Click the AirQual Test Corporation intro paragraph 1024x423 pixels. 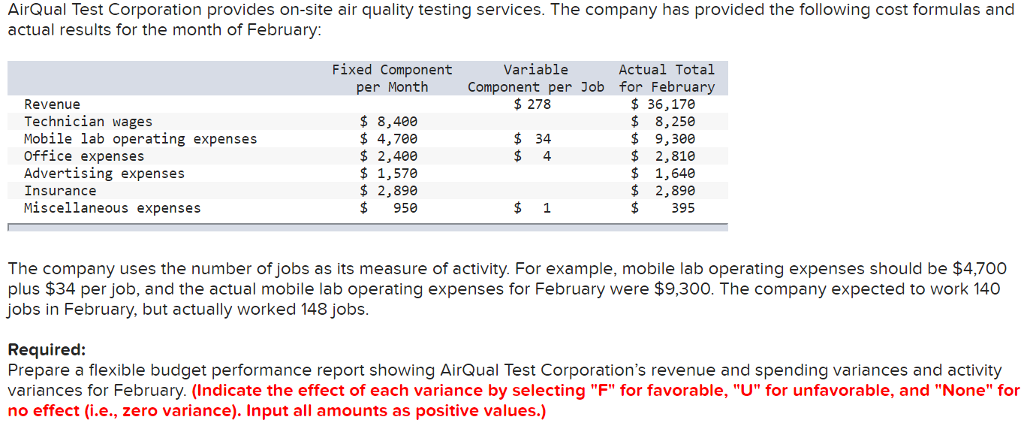(510, 20)
